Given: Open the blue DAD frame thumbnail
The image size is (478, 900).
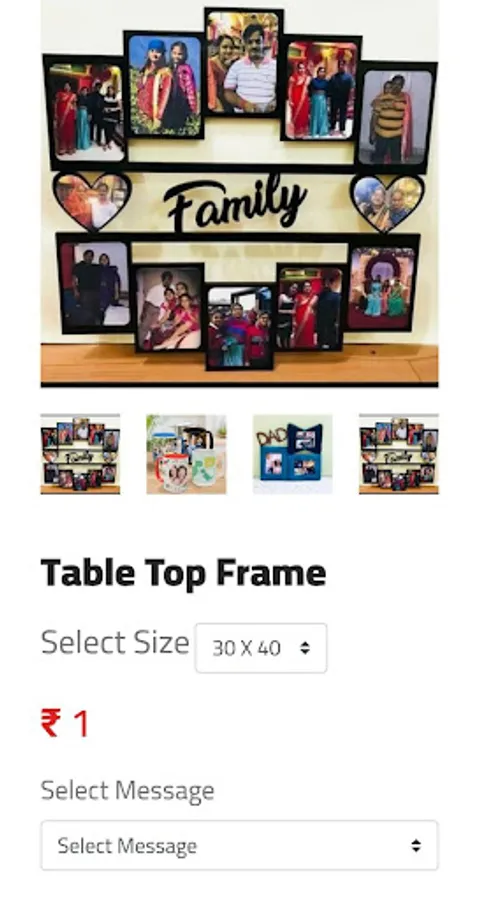Looking at the screenshot, I should tap(293, 453).
